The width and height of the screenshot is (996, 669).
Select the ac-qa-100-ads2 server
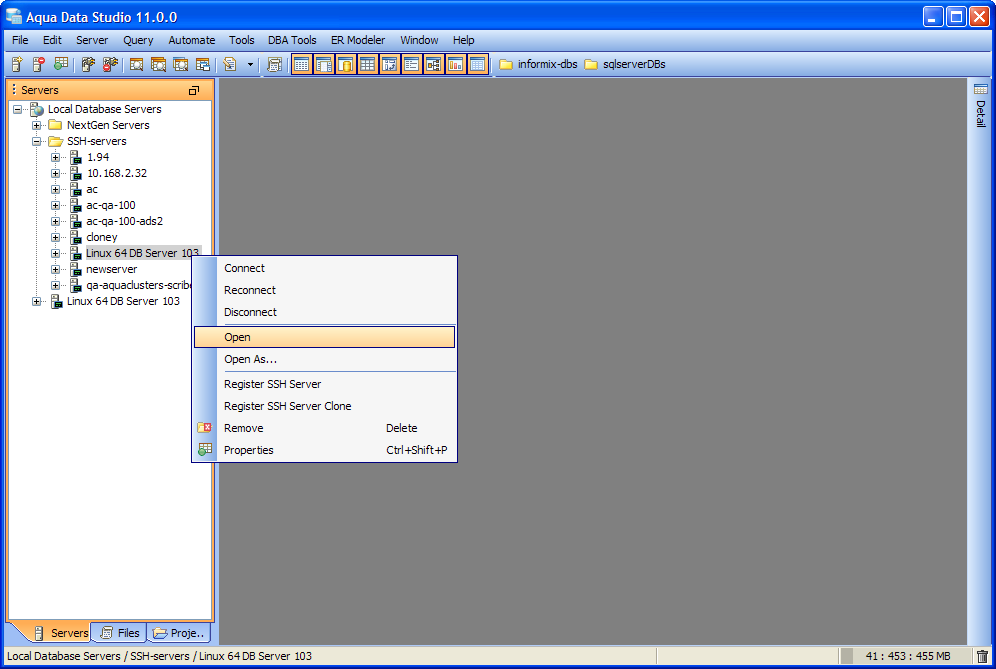point(124,221)
